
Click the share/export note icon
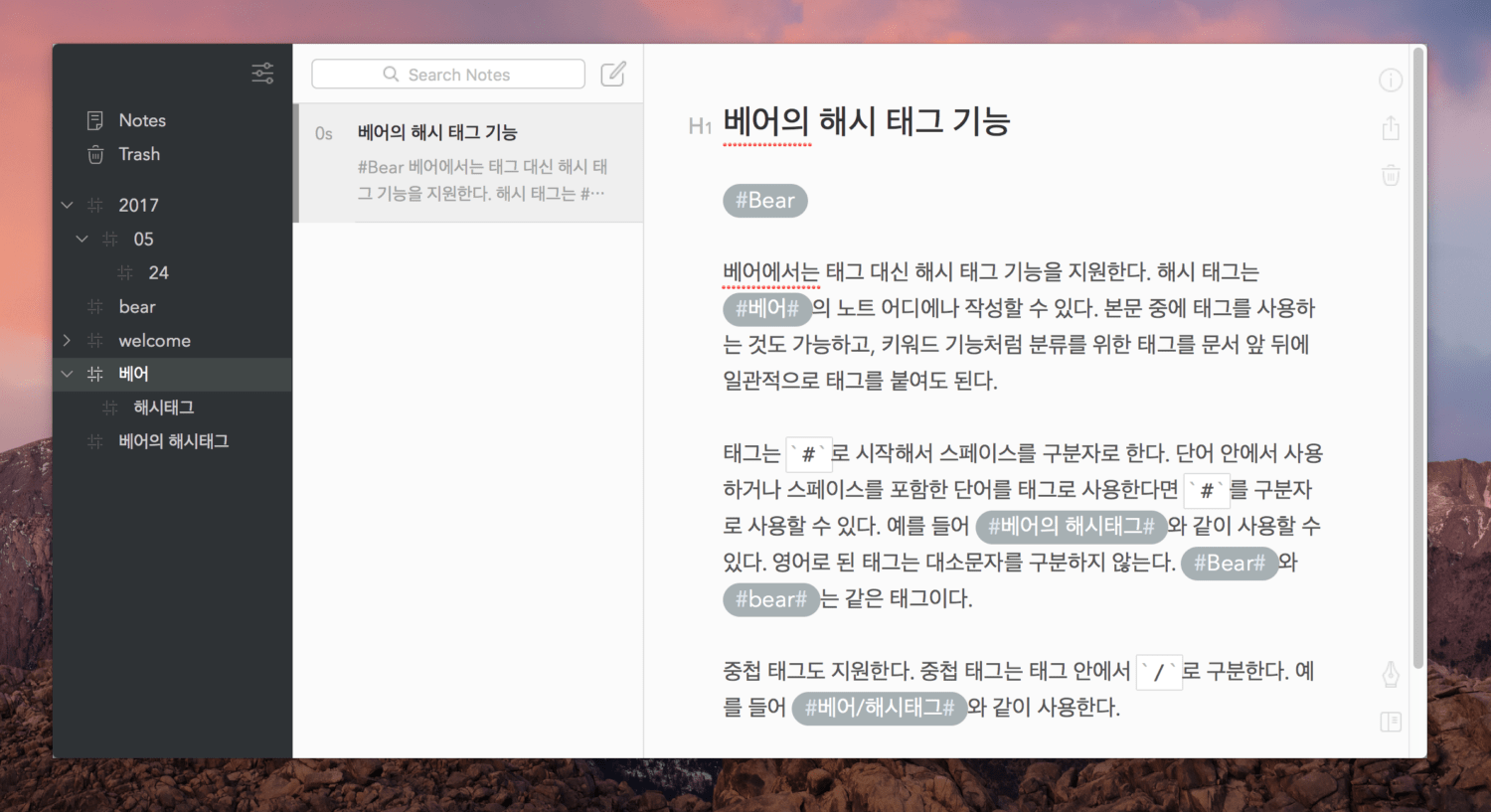tap(1391, 128)
